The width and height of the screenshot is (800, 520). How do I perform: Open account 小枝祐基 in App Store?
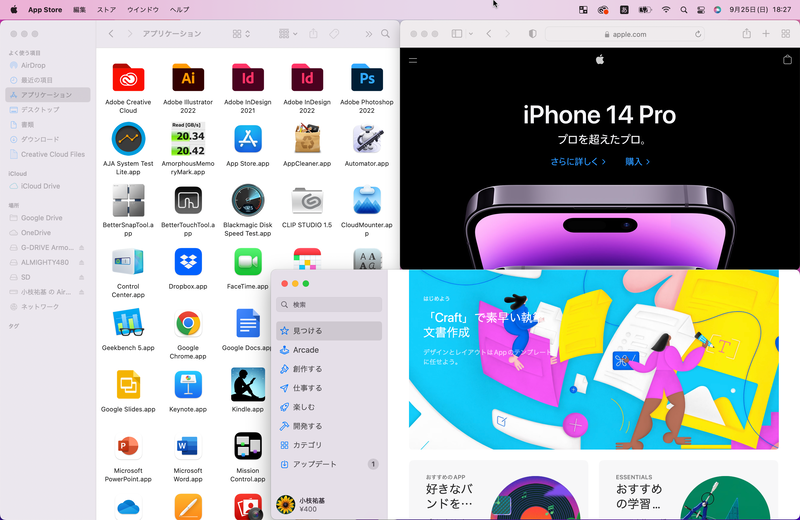click(x=301, y=504)
